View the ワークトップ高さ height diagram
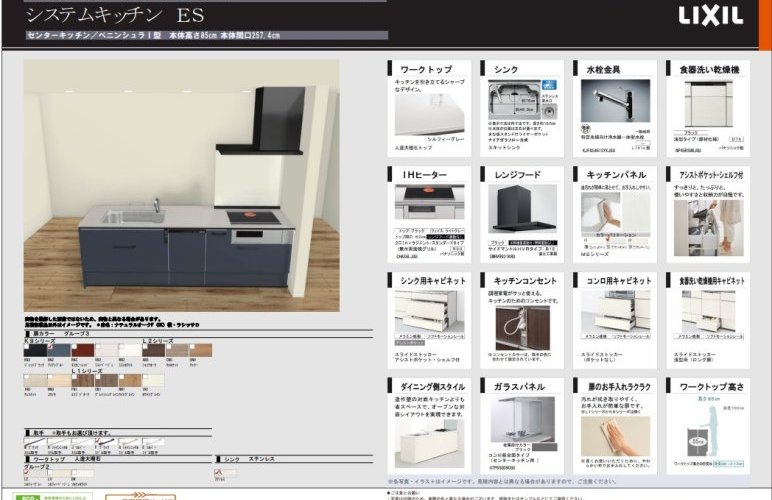The width and height of the screenshot is (772, 500). pyautogui.click(x=709, y=430)
